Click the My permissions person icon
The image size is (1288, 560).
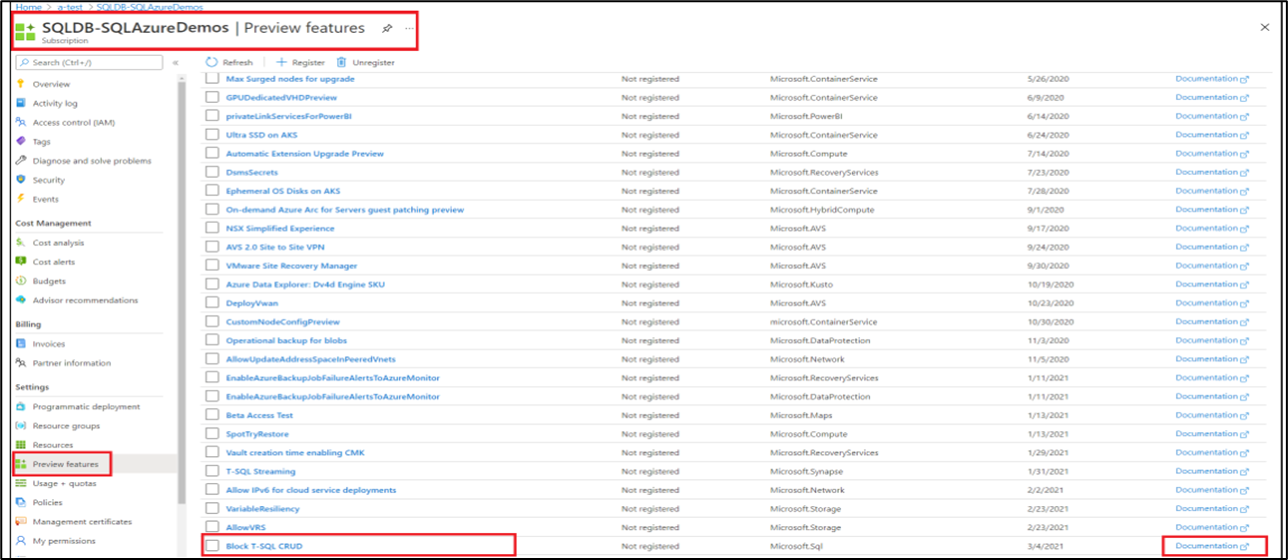[x=22, y=541]
